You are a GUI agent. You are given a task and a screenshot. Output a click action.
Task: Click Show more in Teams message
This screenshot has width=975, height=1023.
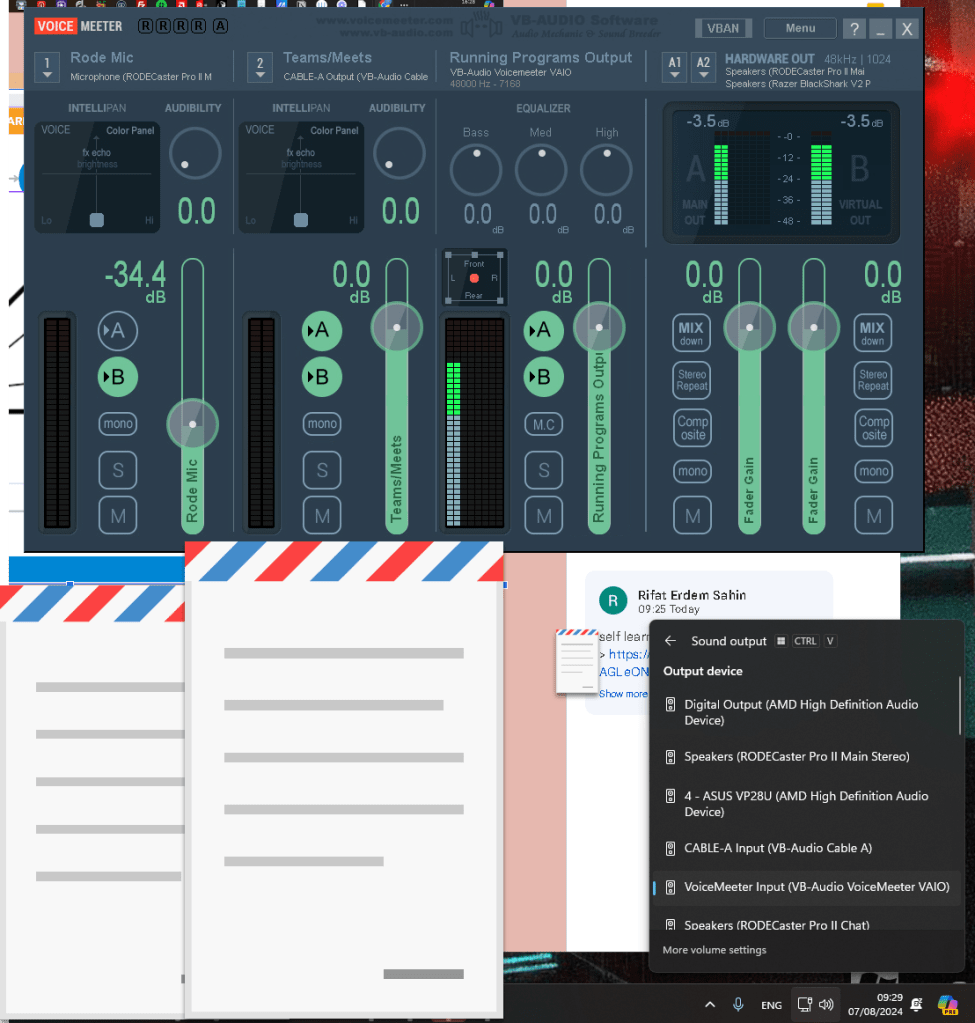pos(623,694)
